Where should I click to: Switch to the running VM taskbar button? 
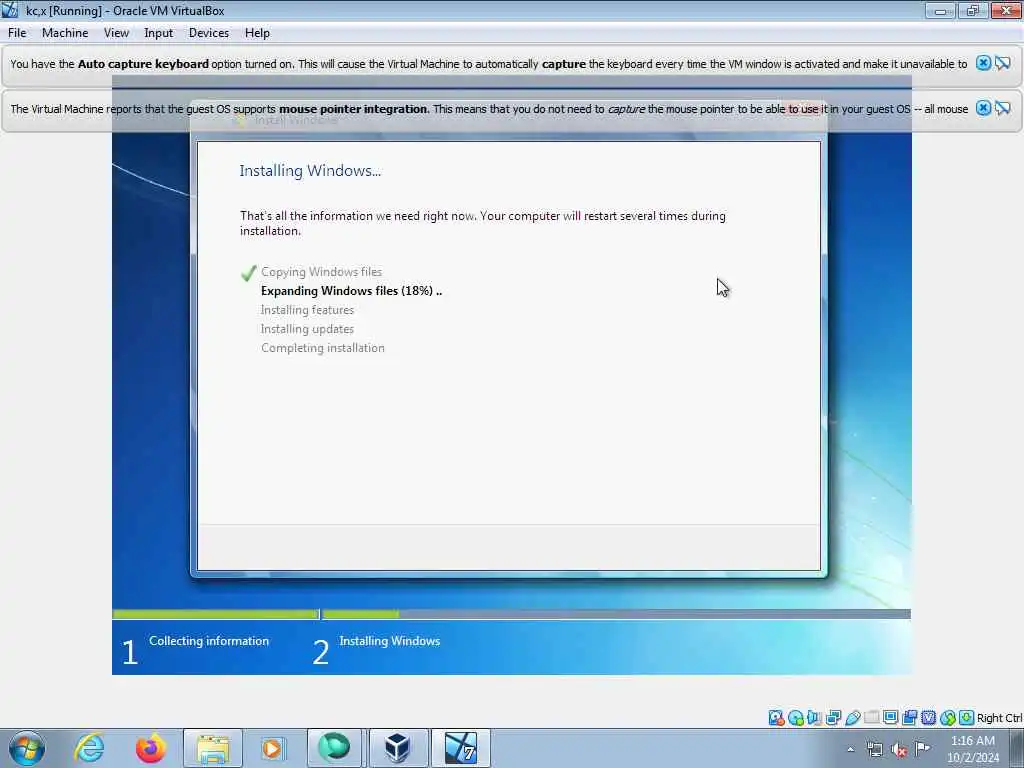[x=460, y=748]
